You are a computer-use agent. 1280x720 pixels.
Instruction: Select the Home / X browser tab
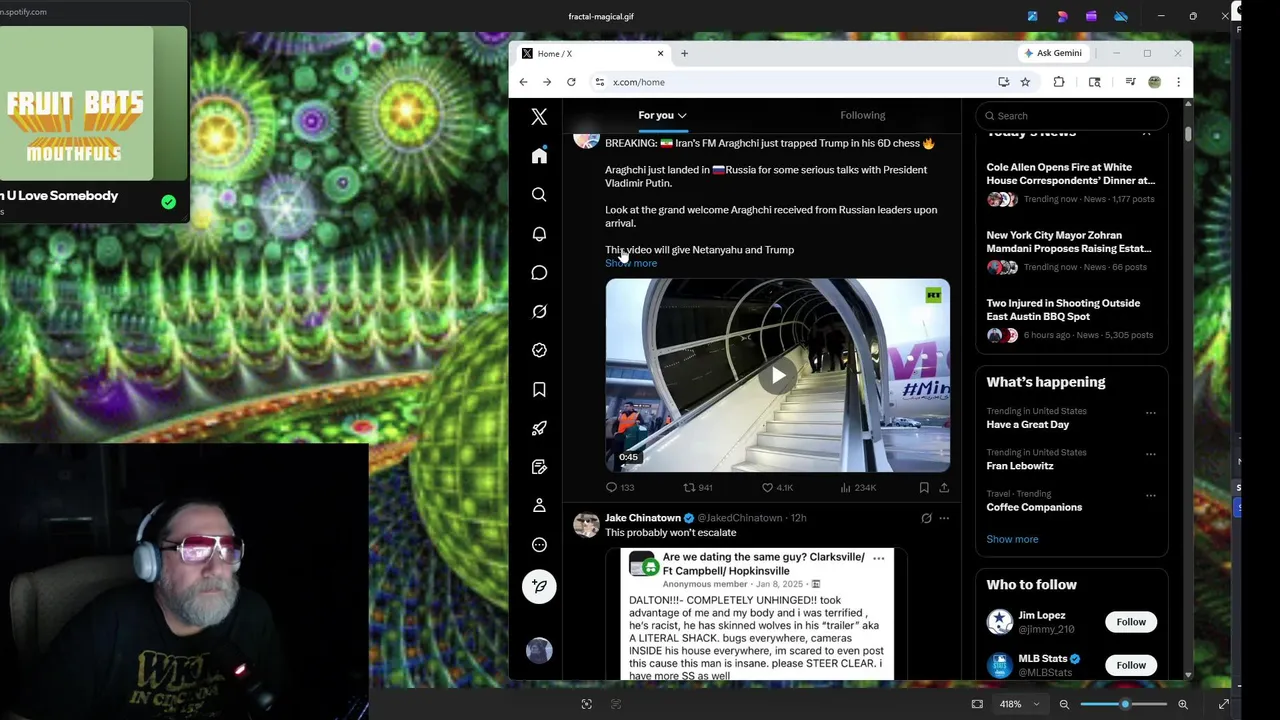tap(592, 53)
